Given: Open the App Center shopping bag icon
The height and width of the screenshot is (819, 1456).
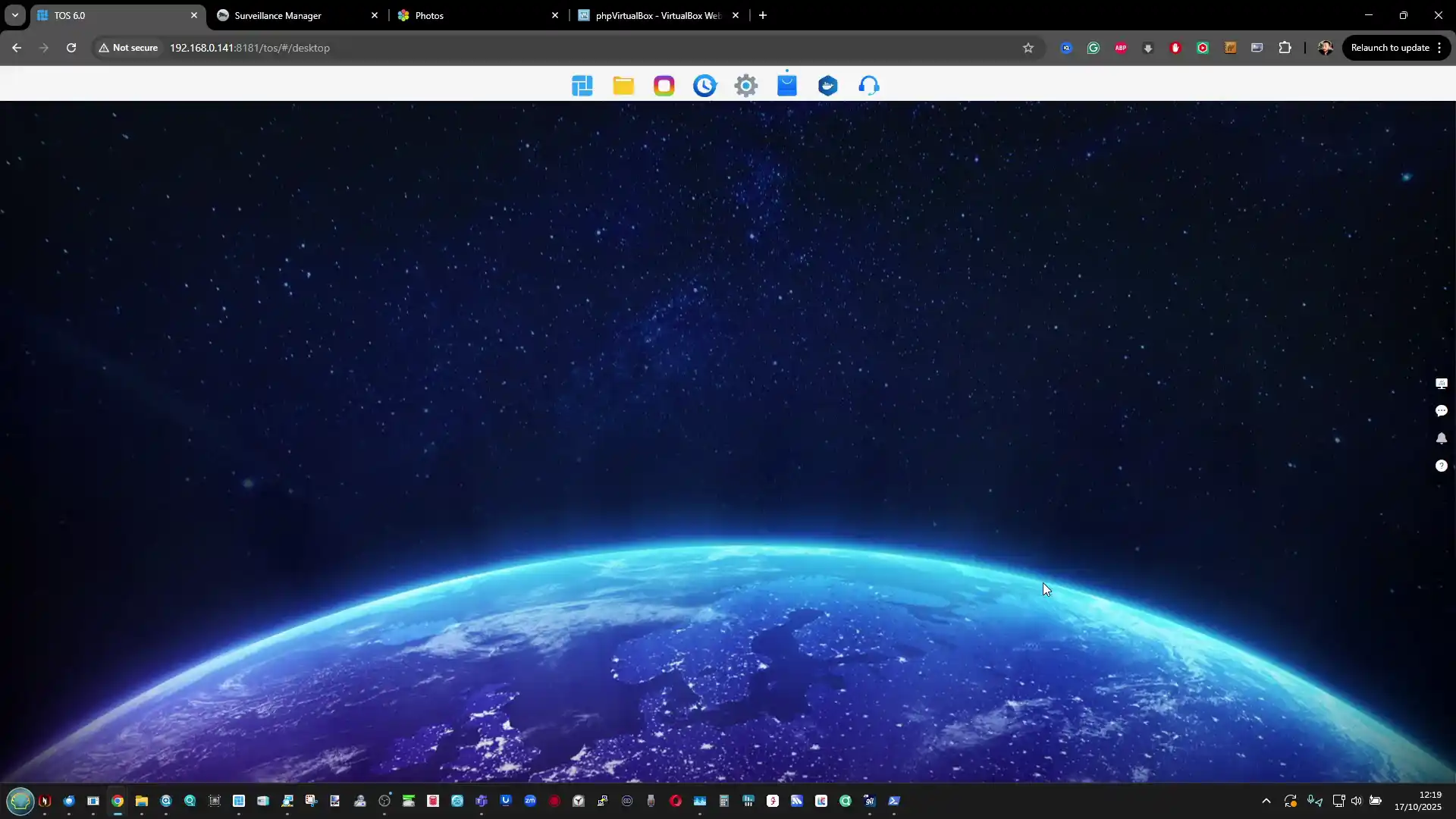Looking at the screenshot, I should 787,85.
